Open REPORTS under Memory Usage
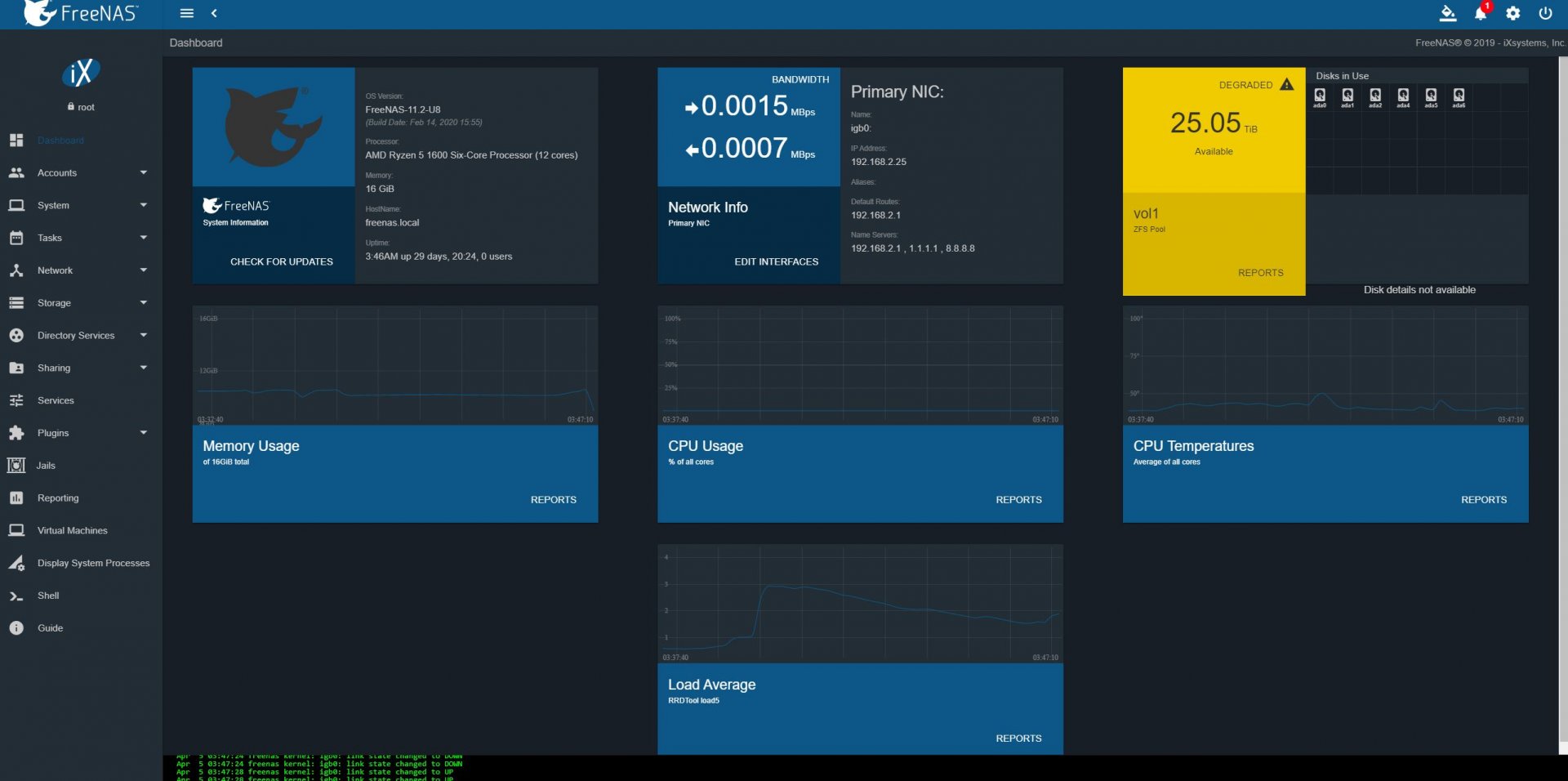The image size is (1568, 781). [554, 500]
